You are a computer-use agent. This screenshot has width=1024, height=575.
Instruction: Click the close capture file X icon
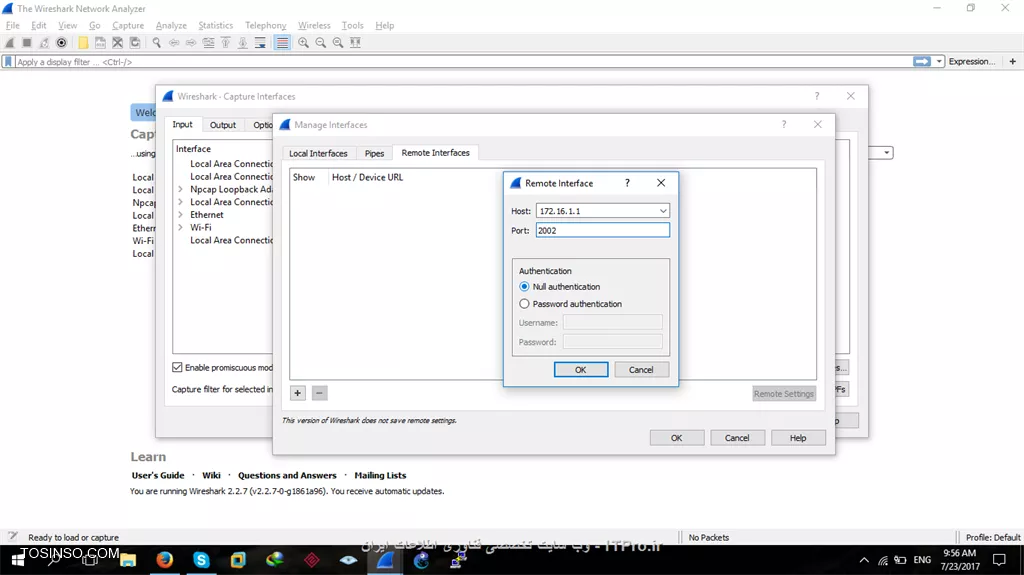118,42
